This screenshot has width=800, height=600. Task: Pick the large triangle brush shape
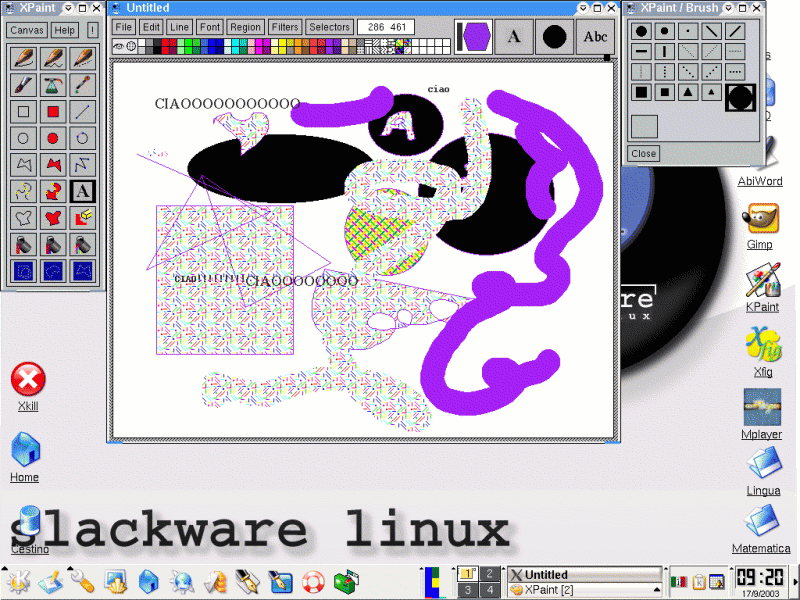click(x=688, y=92)
